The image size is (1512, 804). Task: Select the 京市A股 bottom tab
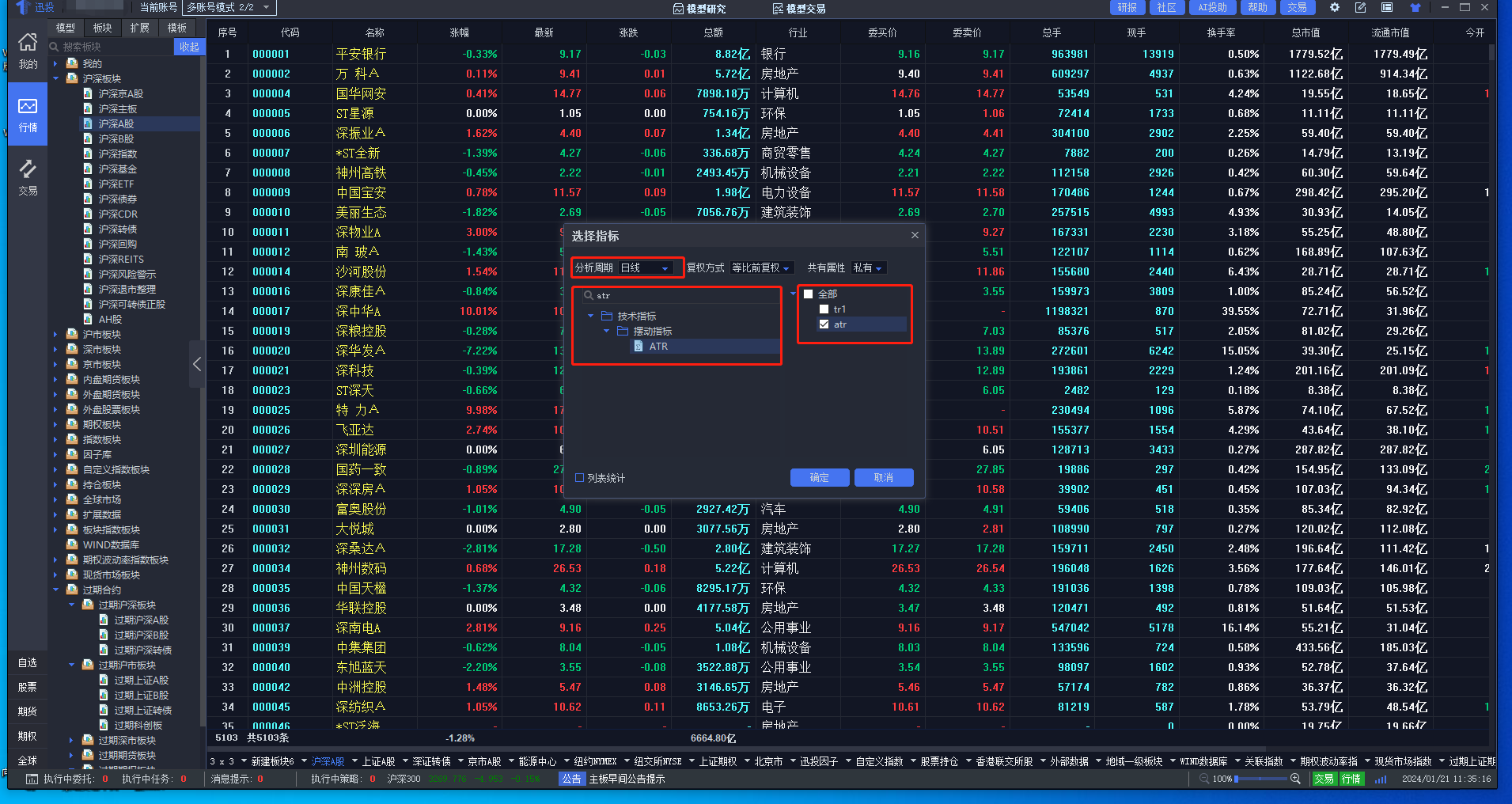point(484,761)
